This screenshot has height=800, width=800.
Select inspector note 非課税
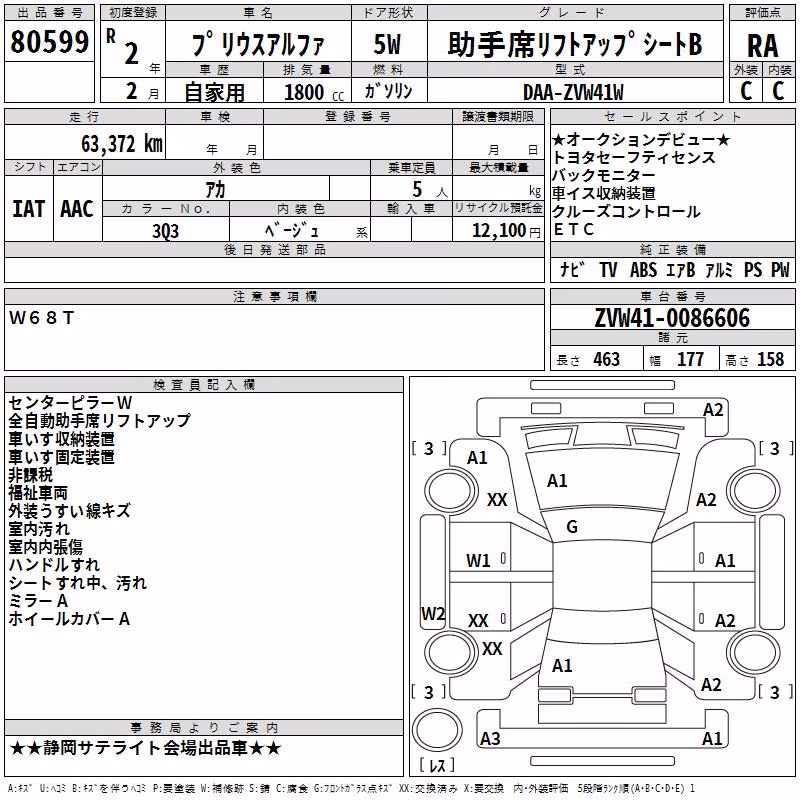(x=31, y=474)
